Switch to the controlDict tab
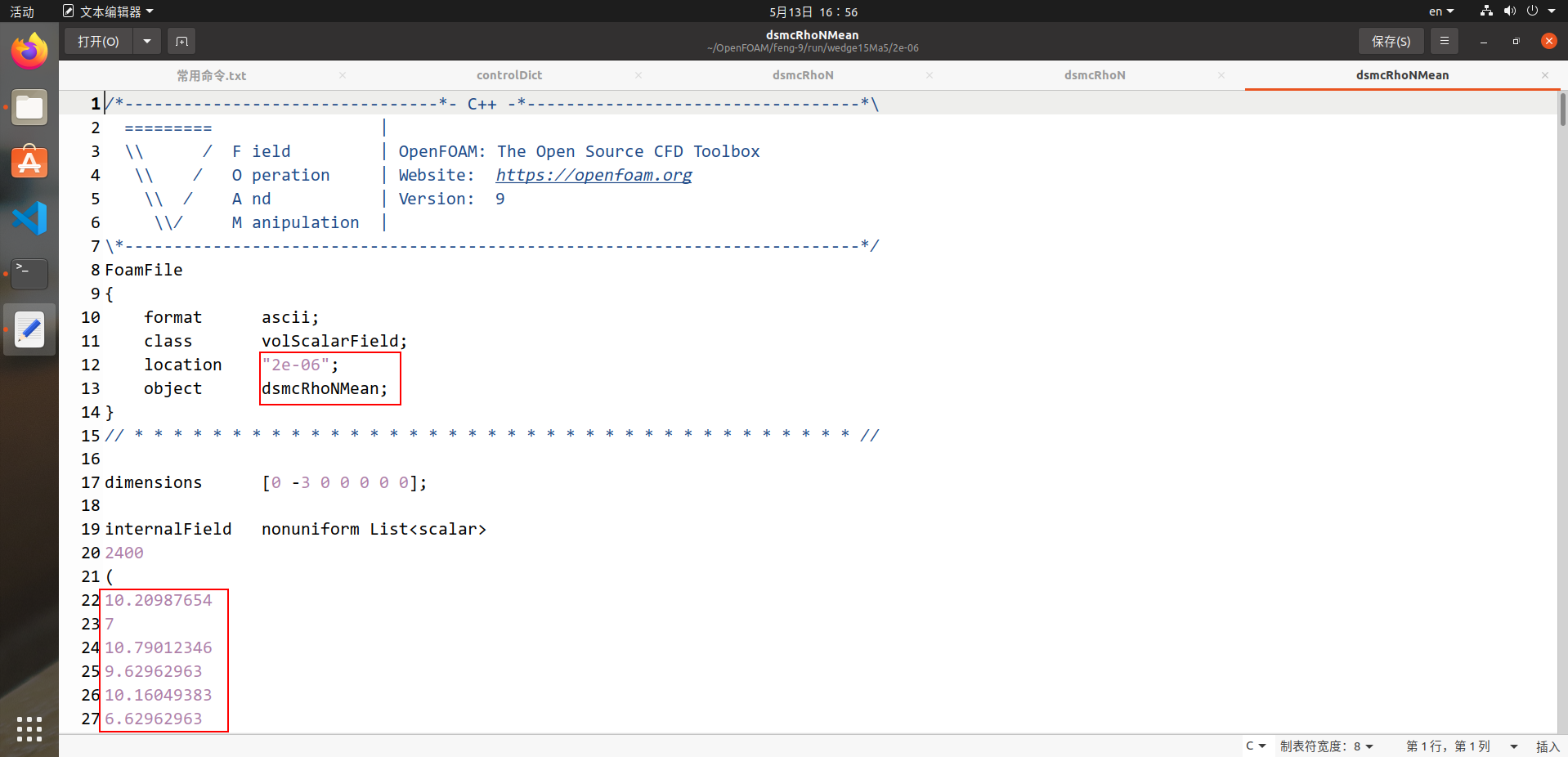Viewport: 1568px width, 757px height. tap(509, 74)
